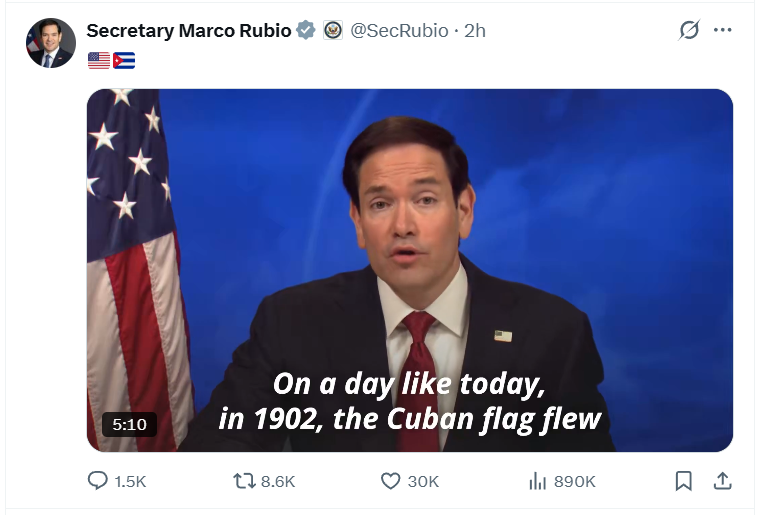Open replies via the 1.5K count
Viewport: 779px width, 515px height.
click(130, 481)
